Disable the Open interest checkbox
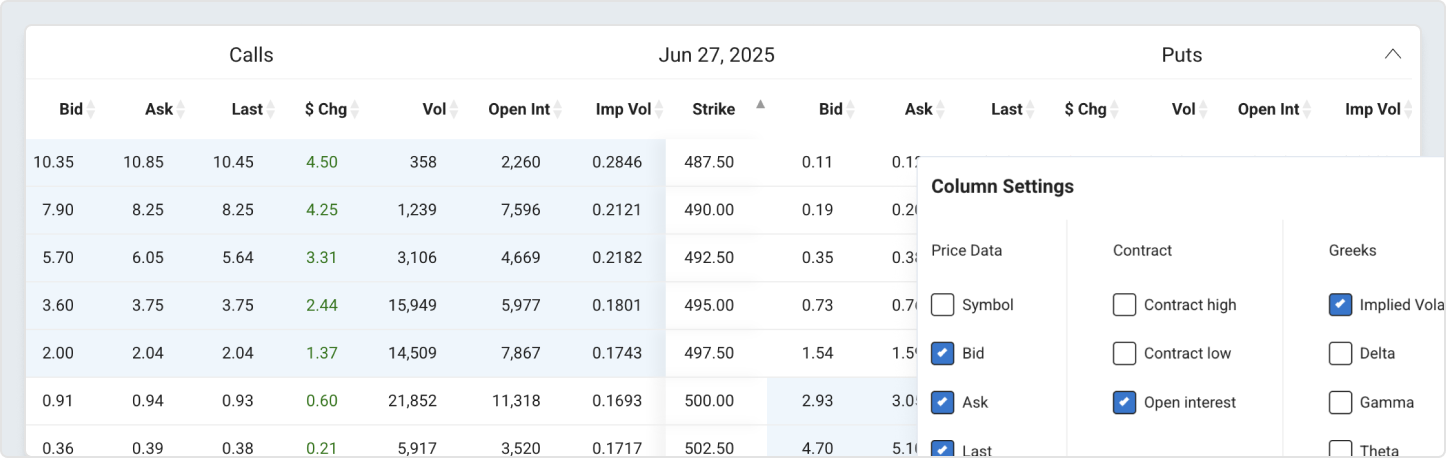Screen dimensions: 1446x458 pos(1124,402)
